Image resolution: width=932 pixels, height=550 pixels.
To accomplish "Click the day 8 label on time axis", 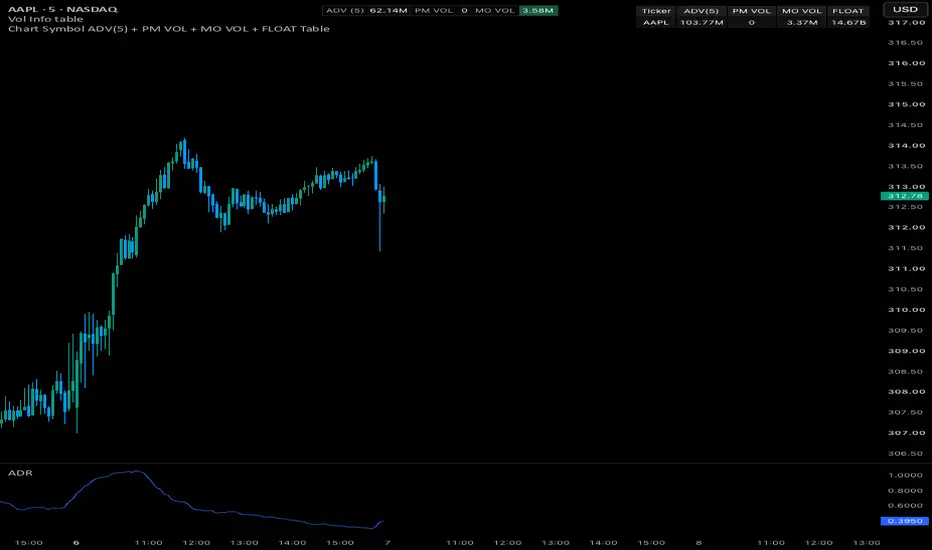I will pos(699,542).
